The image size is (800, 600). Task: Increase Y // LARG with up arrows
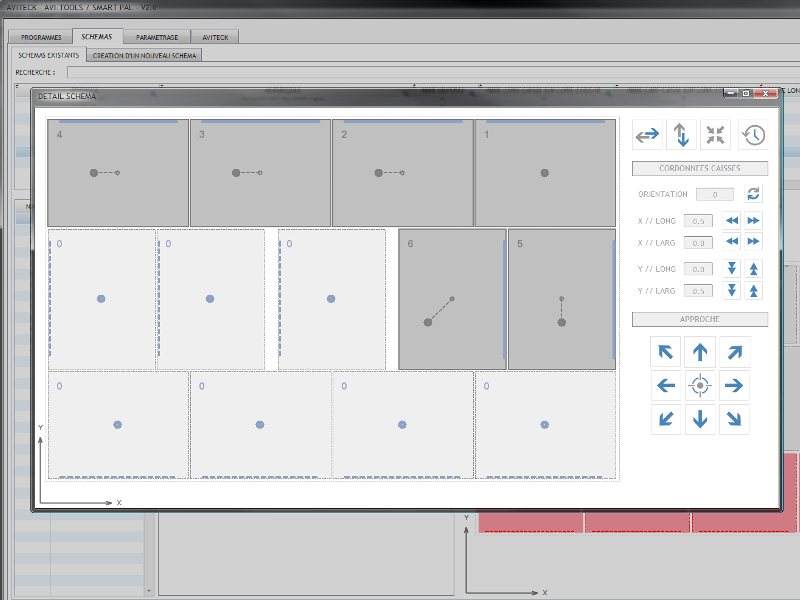tap(754, 290)
